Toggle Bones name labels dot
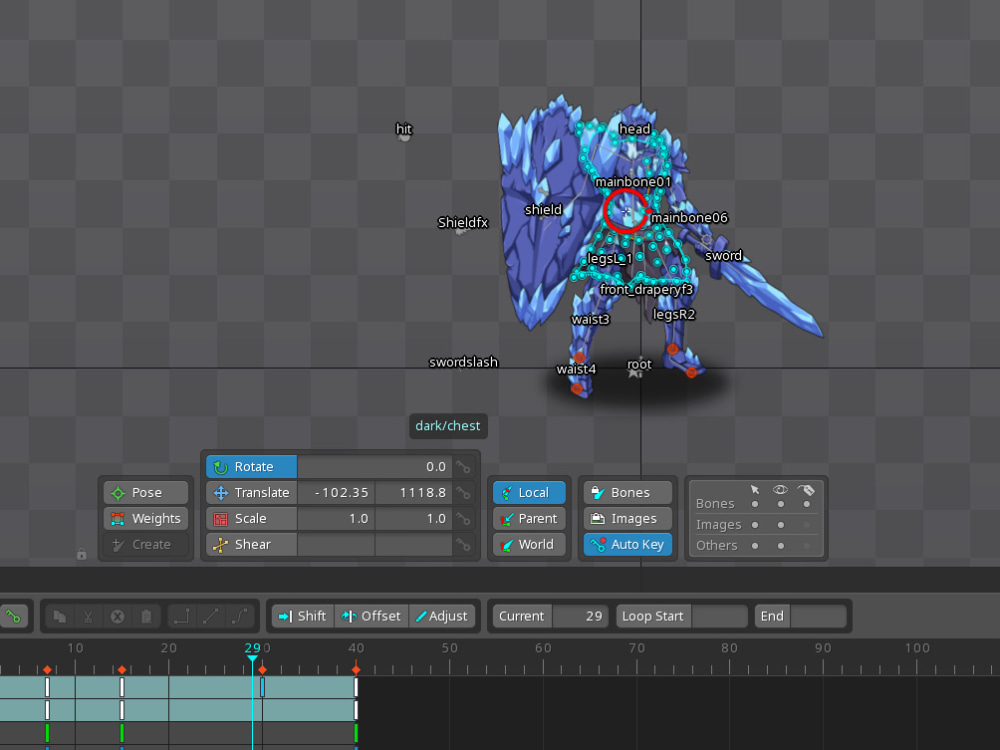Viewport: 1000px width, 750px height. click(x=807, y=504)
